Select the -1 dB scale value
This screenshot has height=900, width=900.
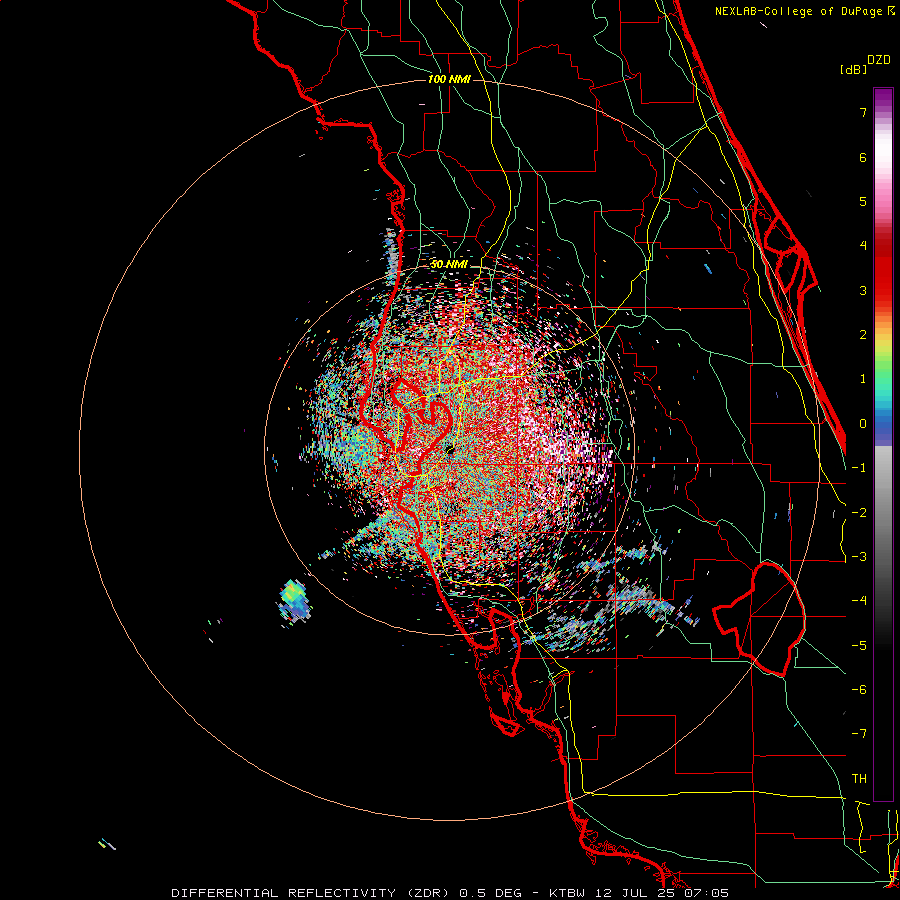(x=859, y=468)
